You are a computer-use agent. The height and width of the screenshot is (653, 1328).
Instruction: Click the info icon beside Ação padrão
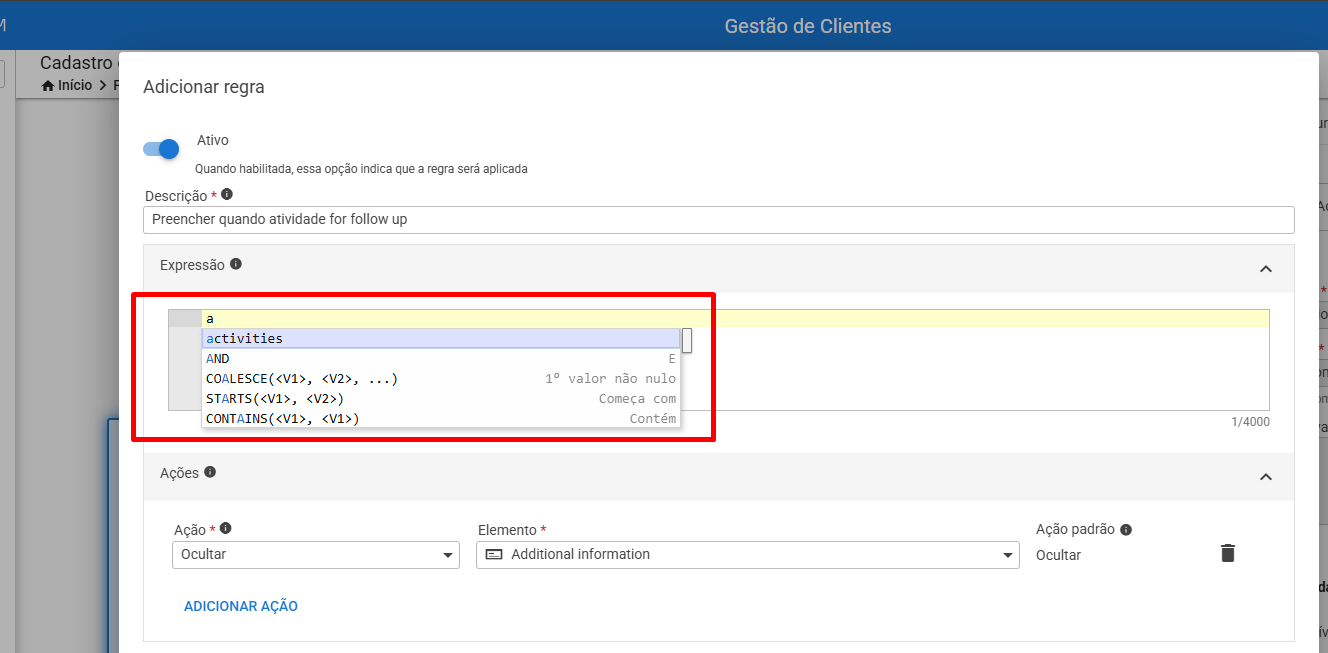1126,530
